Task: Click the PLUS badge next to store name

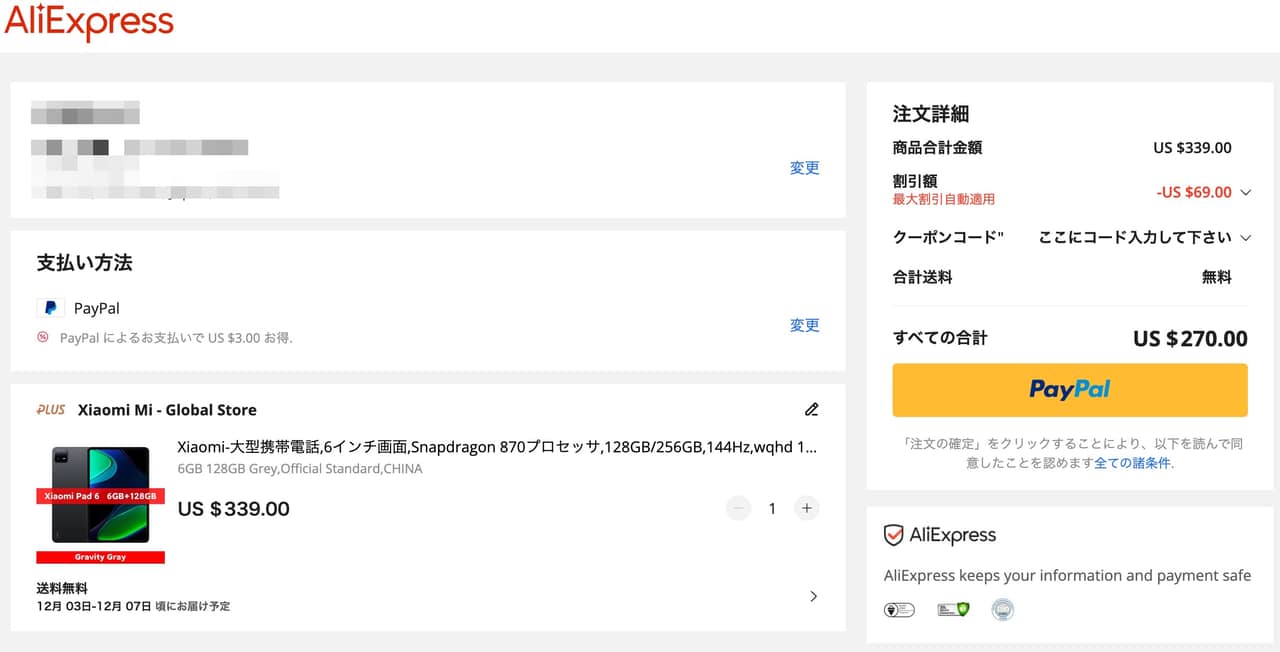Action: 51,410
